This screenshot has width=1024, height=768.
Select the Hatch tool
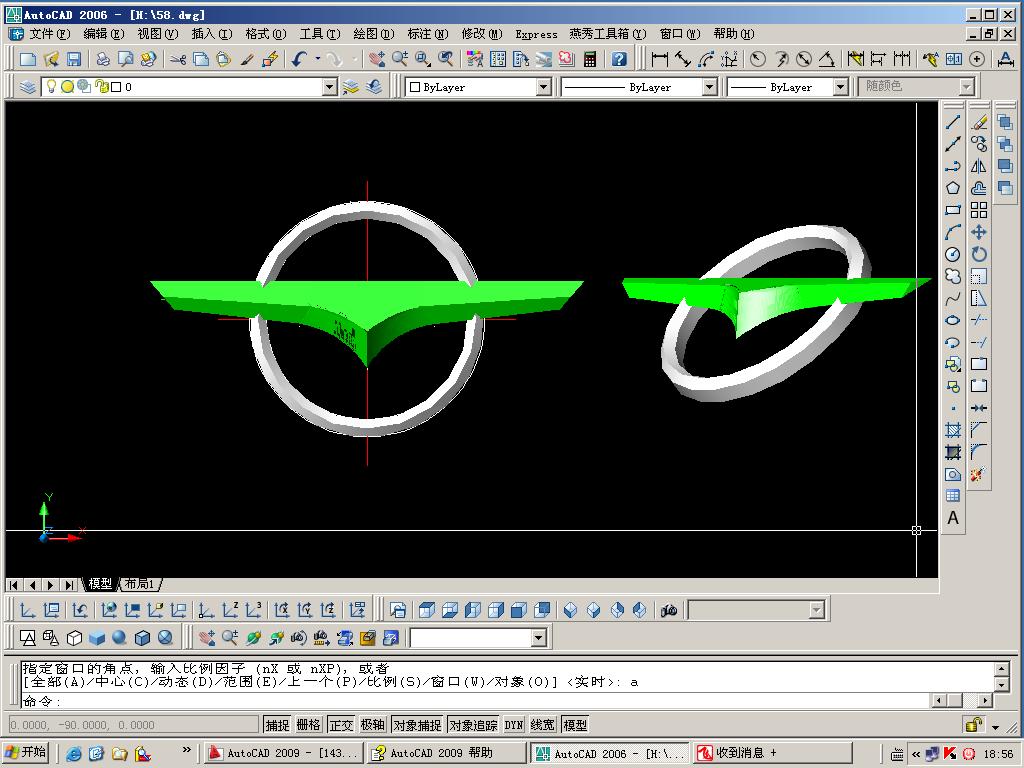click(953, 430)
